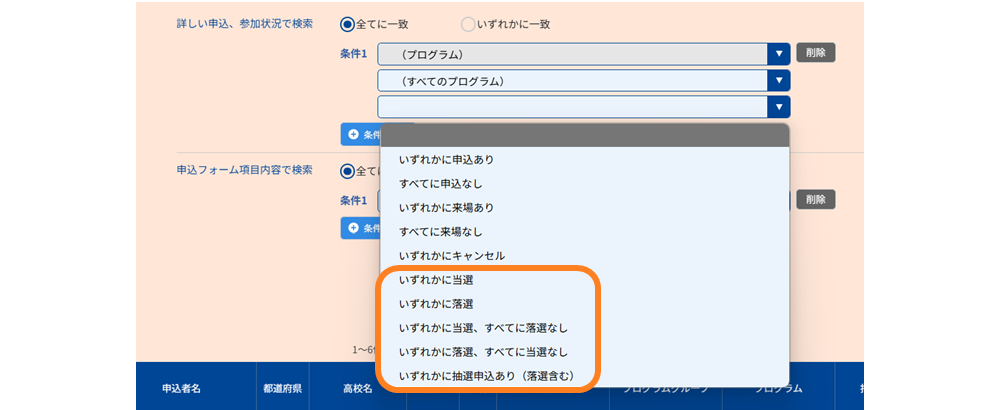Choose いずれかに当選、すべてに落選なし option
Viewport: 1005px width, 410px height.
click(584, 328)
